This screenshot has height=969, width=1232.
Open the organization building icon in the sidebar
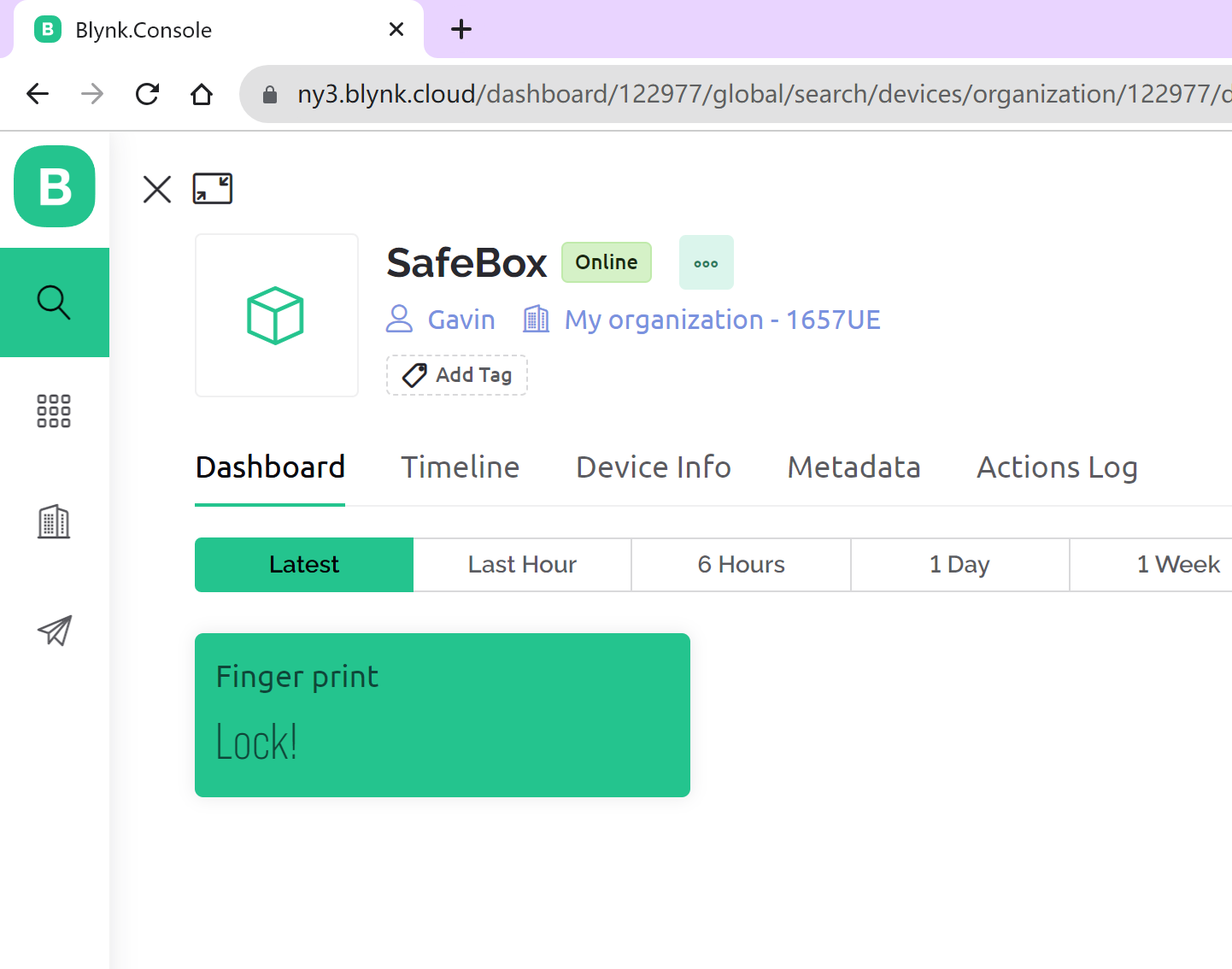(x=54, y=521)
